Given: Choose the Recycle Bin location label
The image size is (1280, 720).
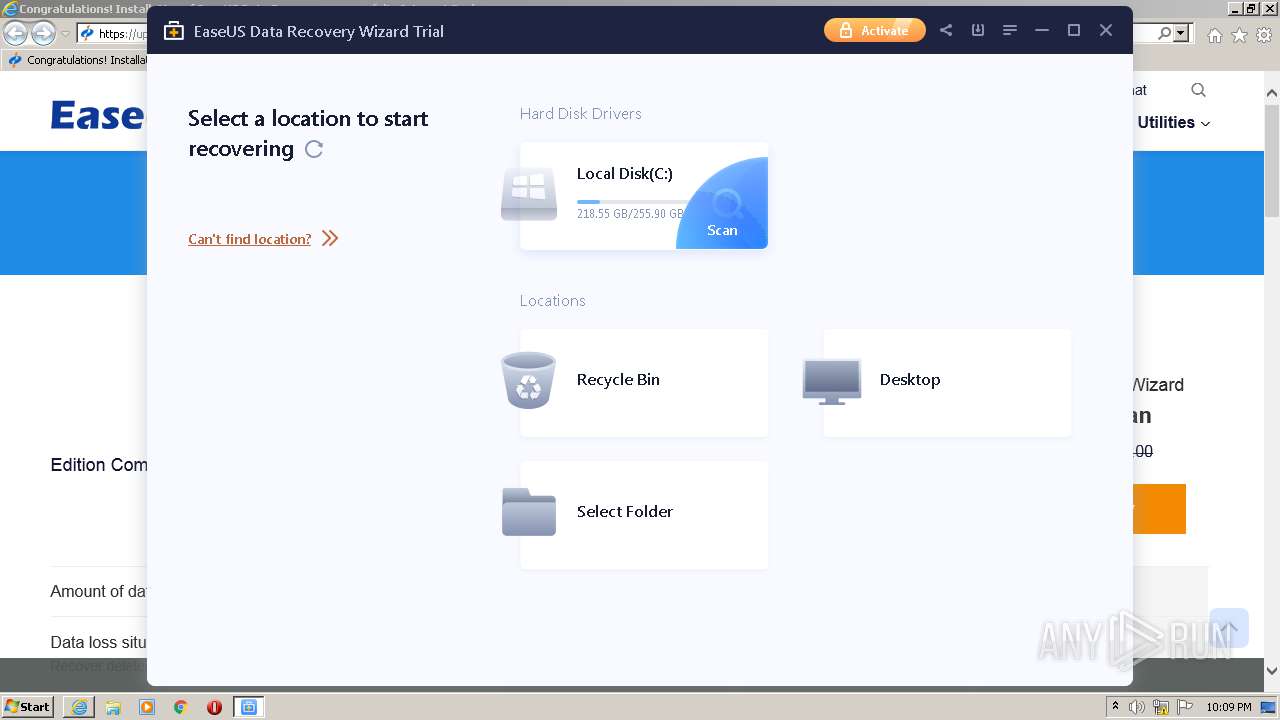Looking at the screenshot, I should pyautogui.click(x=618, y=379).
